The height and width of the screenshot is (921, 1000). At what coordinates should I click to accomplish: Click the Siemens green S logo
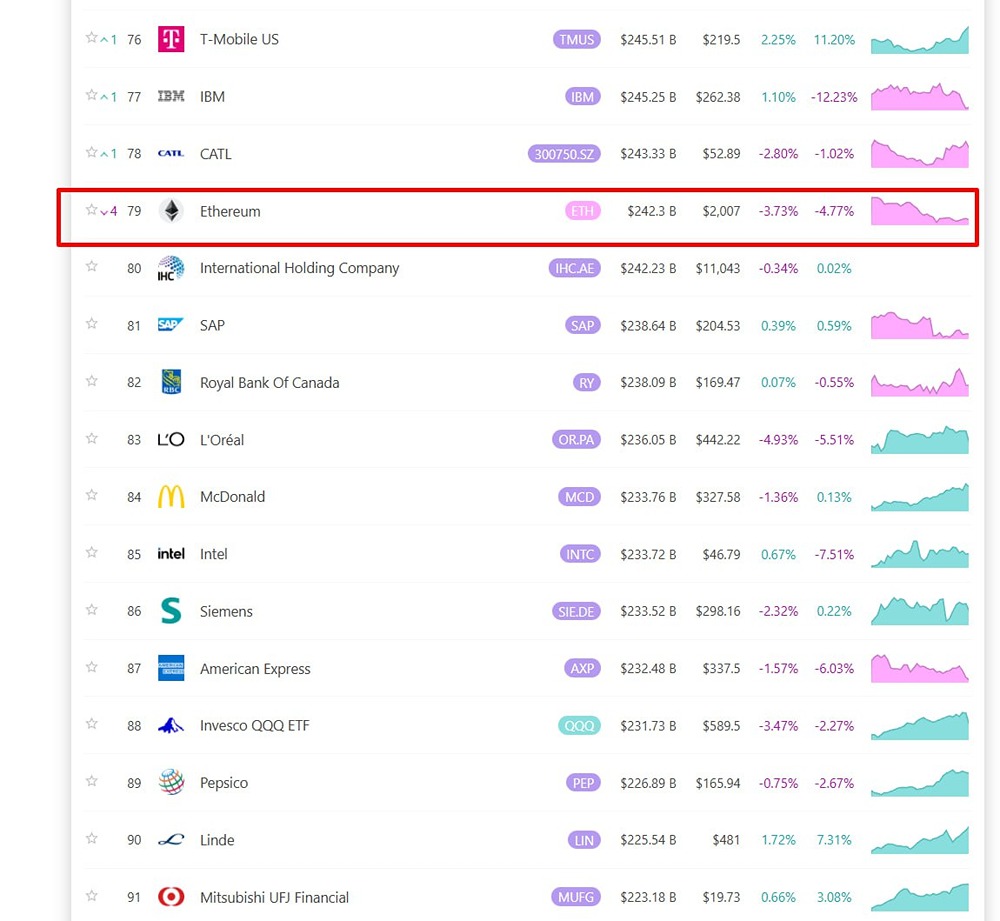[x=171, y=612]
